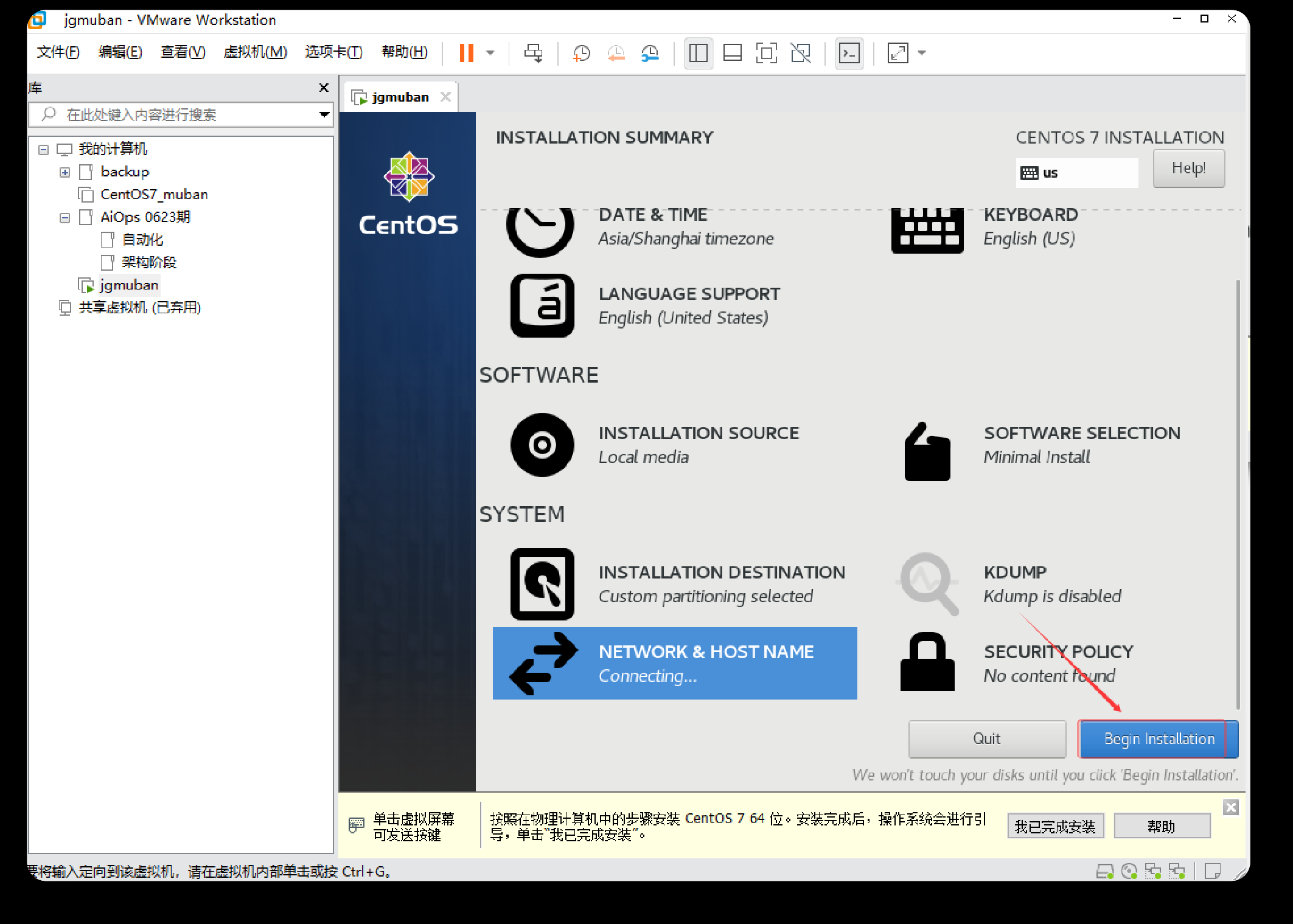Screen dimensions: 1293x924
Task: Click the hard disk status bar icon
Action: click(x=1105, y=872)
